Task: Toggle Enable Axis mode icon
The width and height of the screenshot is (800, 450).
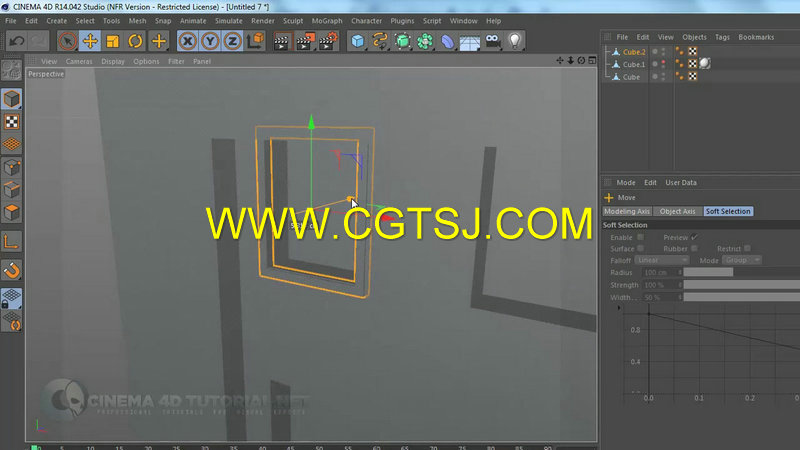Action: pyautogui.click(x=11, y=241)
